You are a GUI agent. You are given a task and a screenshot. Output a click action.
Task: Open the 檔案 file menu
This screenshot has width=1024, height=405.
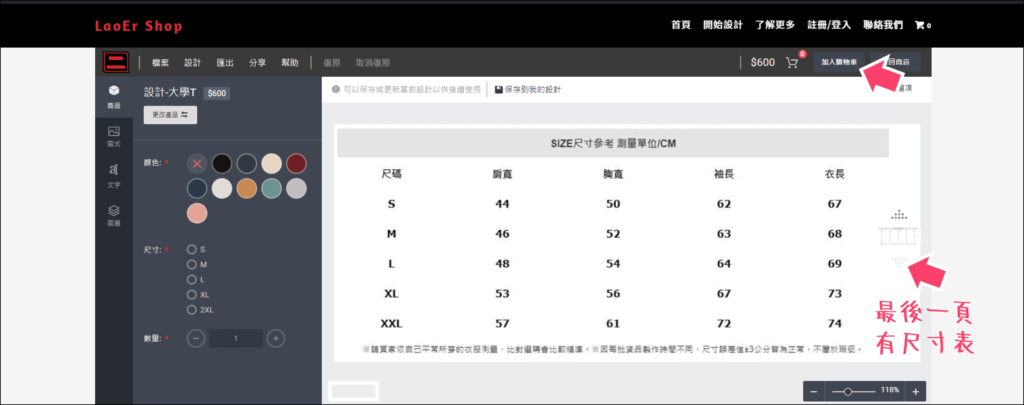point(160,62)
